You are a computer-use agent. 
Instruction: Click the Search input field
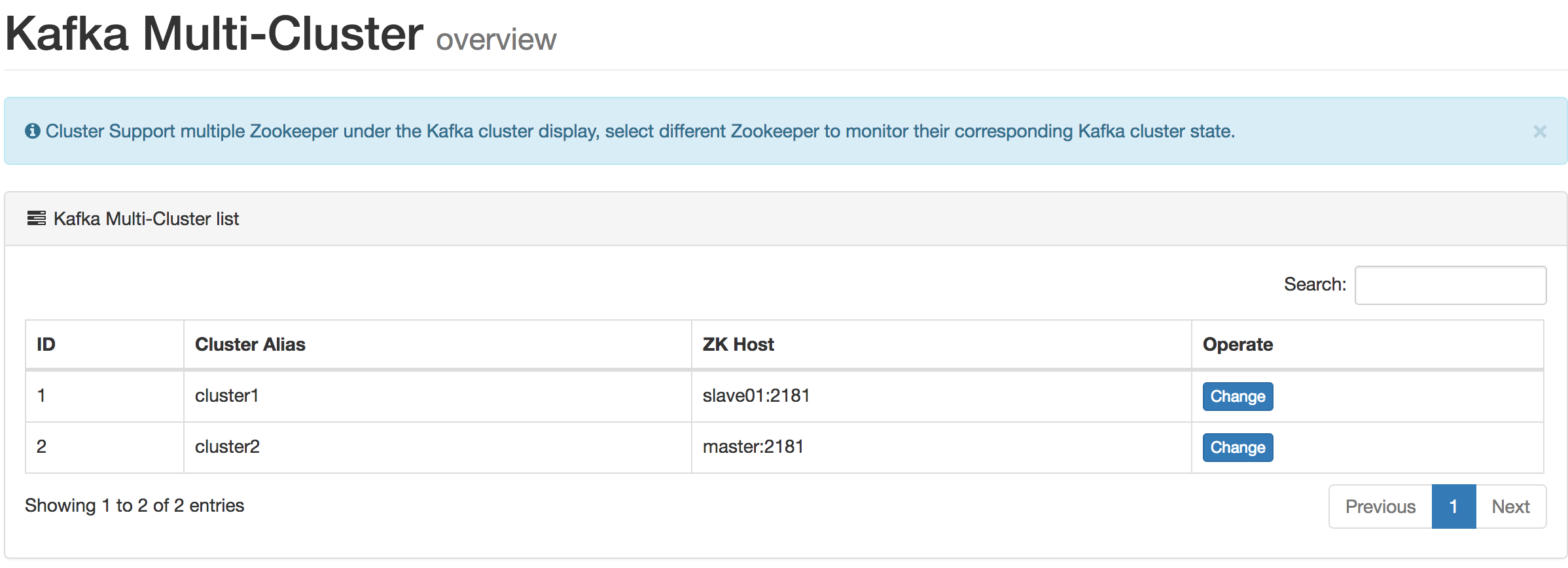(x=1450, y=285)
